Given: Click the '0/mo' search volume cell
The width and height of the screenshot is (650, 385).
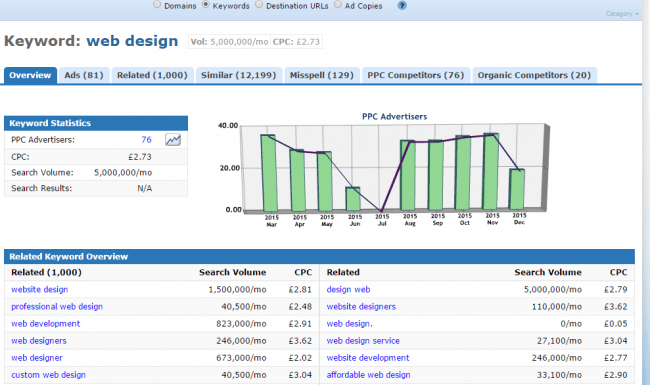Looking at the screenshot, I should pos(571,324).
